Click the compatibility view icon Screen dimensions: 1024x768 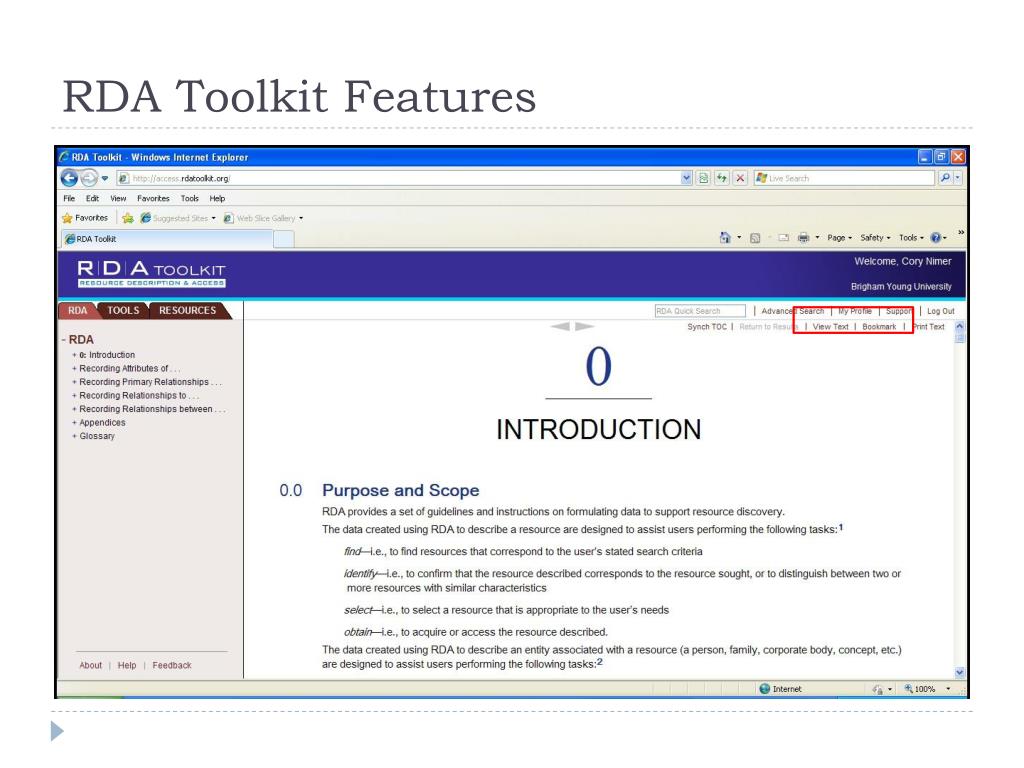point(703,178)
